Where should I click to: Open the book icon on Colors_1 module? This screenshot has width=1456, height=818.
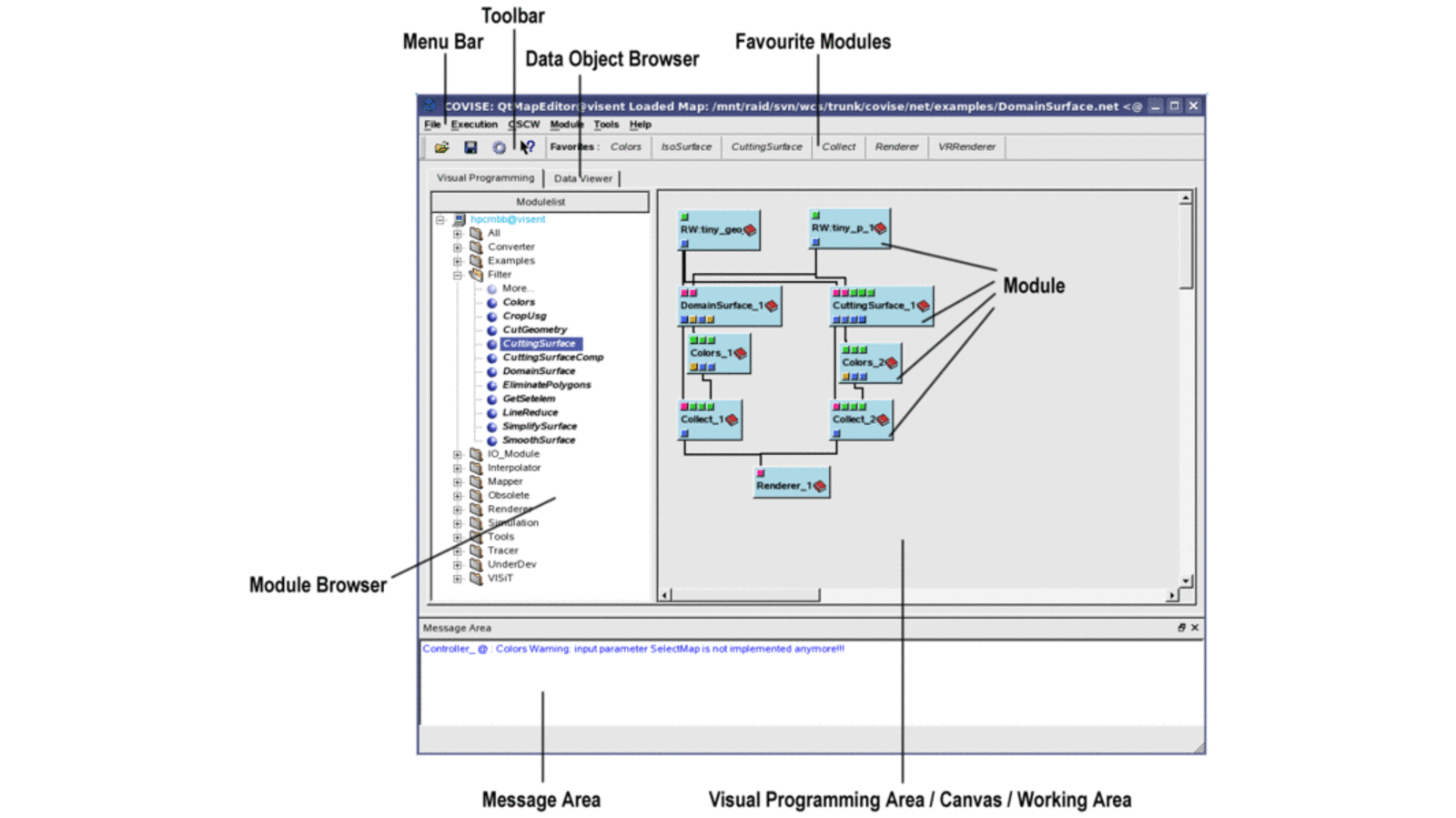(x=740, y=353)
